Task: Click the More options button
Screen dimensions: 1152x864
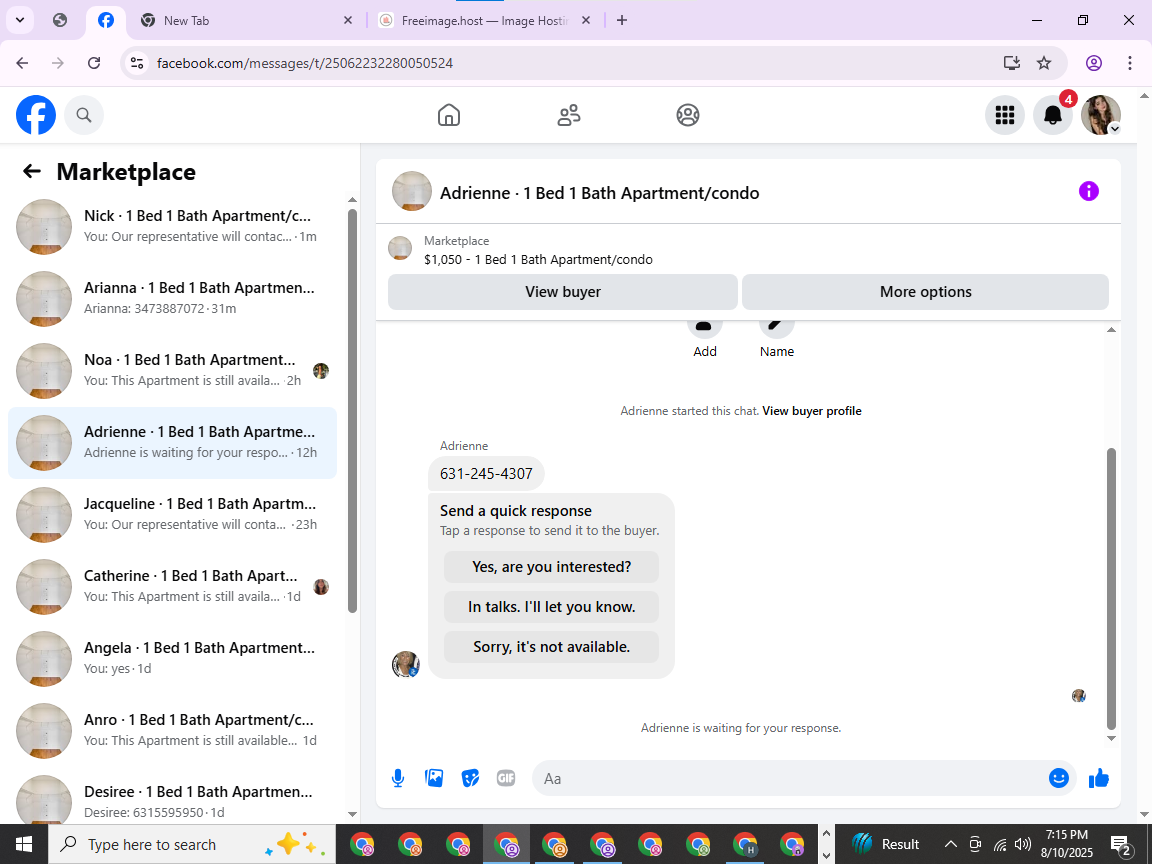Action: click(x=925, y=292)
